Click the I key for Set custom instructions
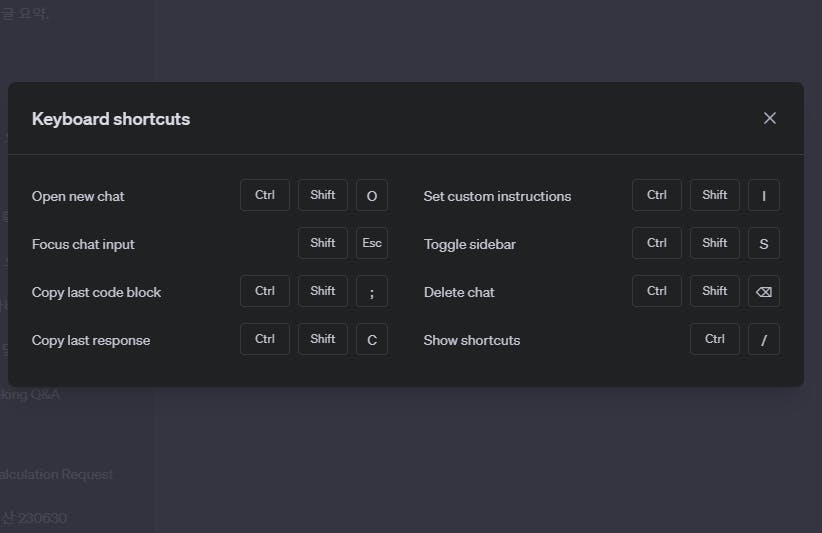 (764, 196)
